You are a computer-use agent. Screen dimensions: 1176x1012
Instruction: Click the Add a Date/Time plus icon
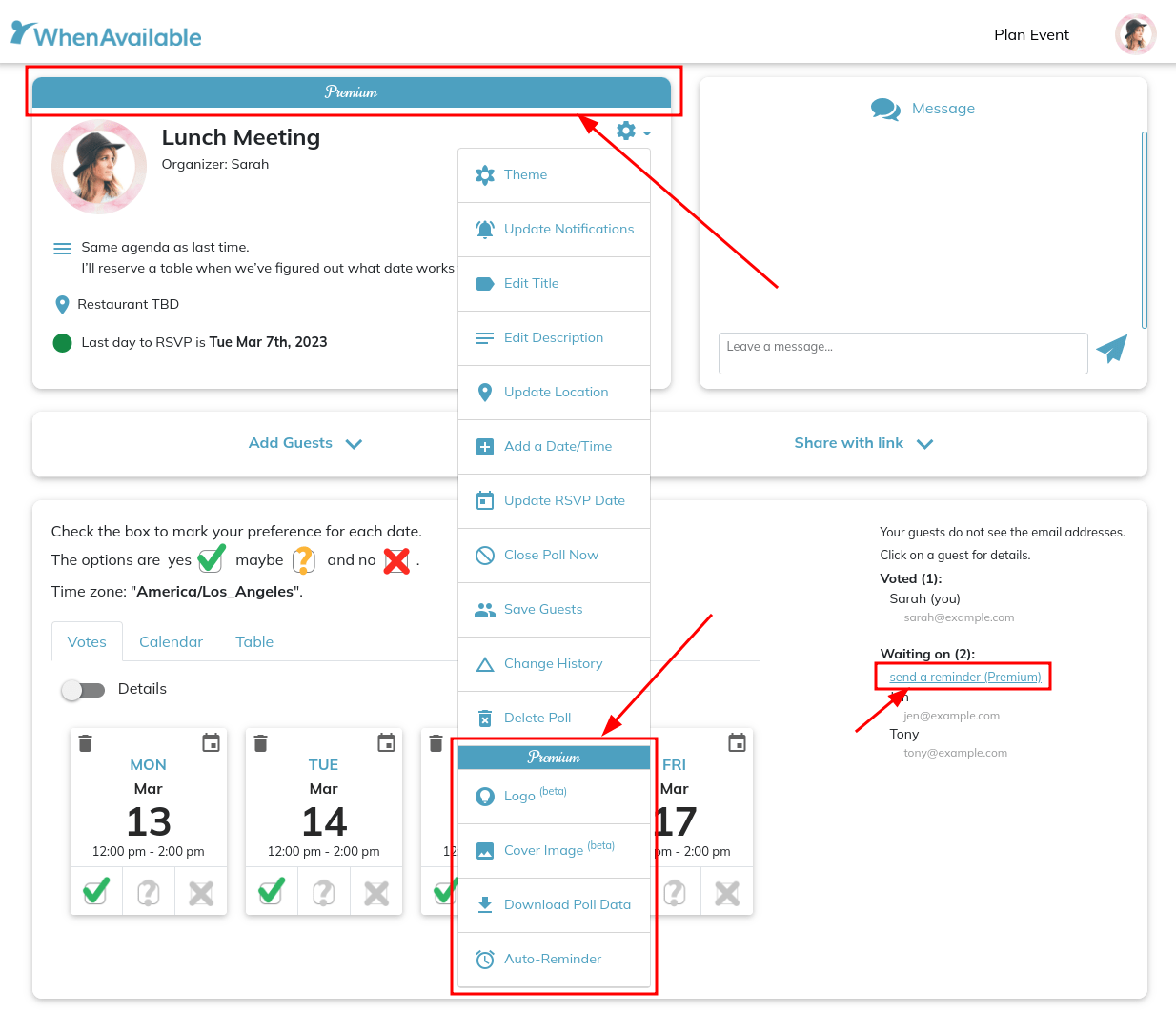pyautogui.click(x=485, y=447)
